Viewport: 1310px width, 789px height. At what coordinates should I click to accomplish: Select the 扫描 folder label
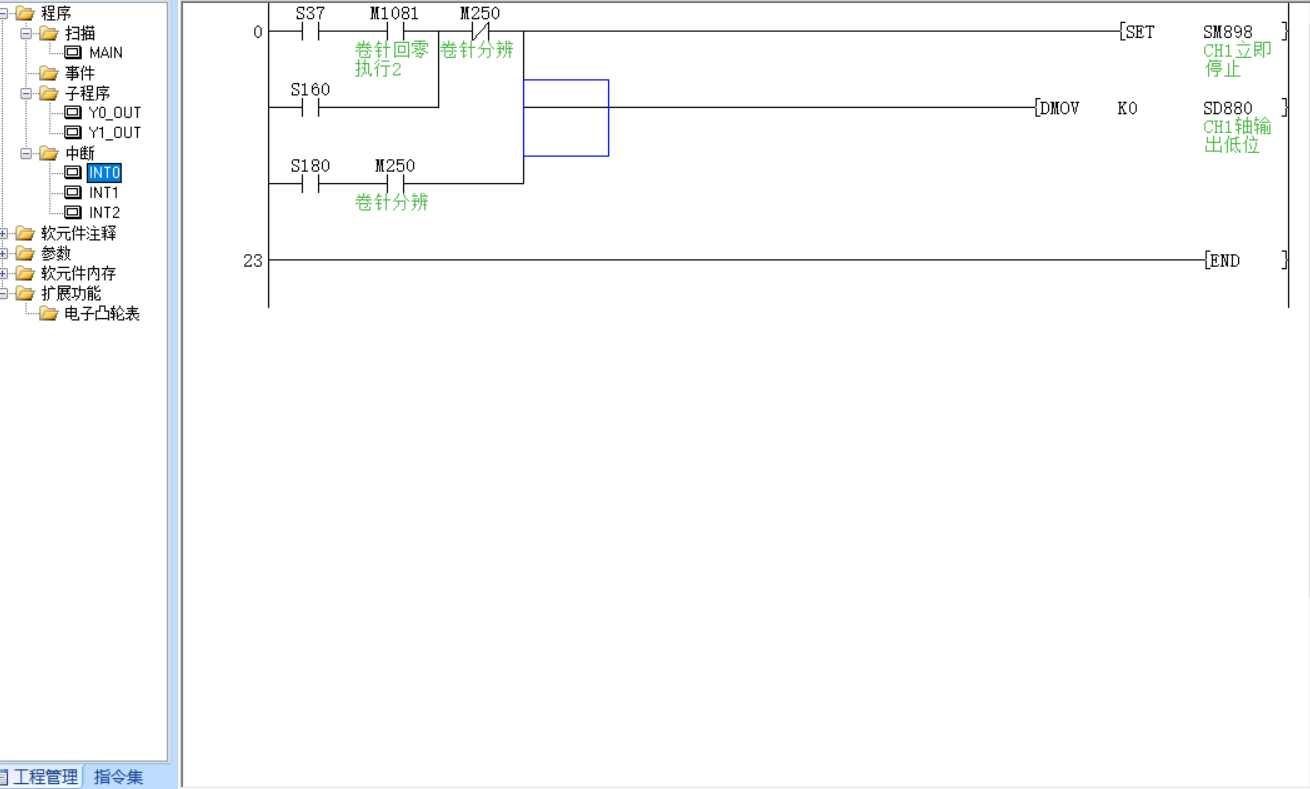click(x=80, y=33)
